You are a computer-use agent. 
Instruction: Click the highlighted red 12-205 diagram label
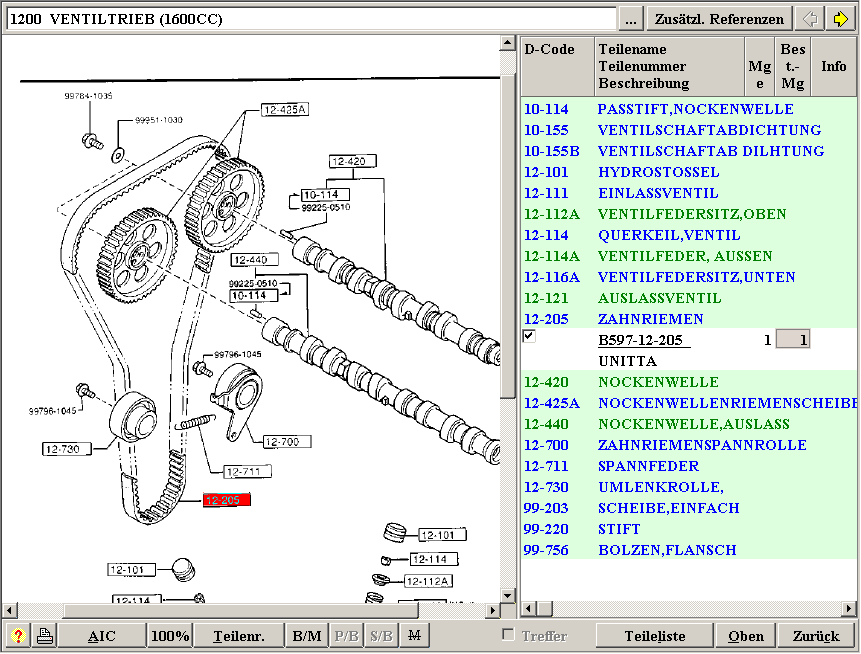point(226,500)
